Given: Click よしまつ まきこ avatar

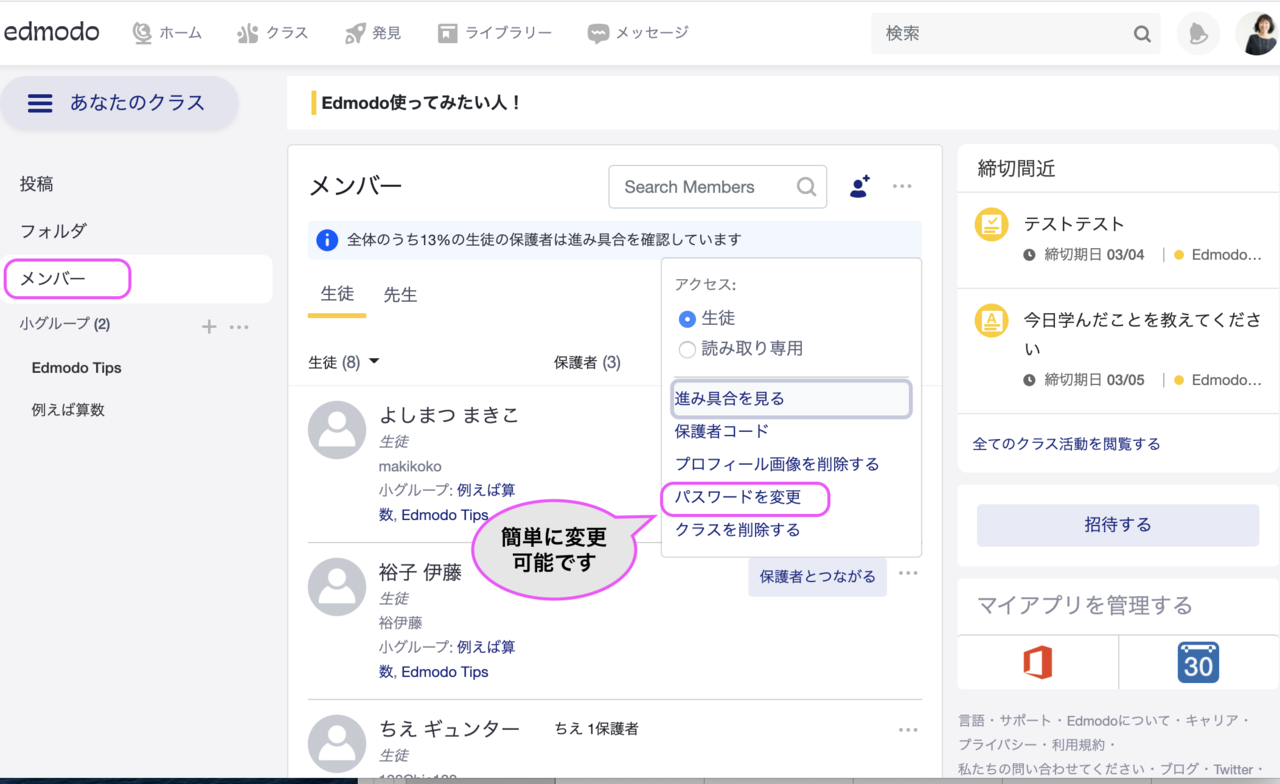Looking at the screenshot, I should pyautogui.click(x=337, y=430).
